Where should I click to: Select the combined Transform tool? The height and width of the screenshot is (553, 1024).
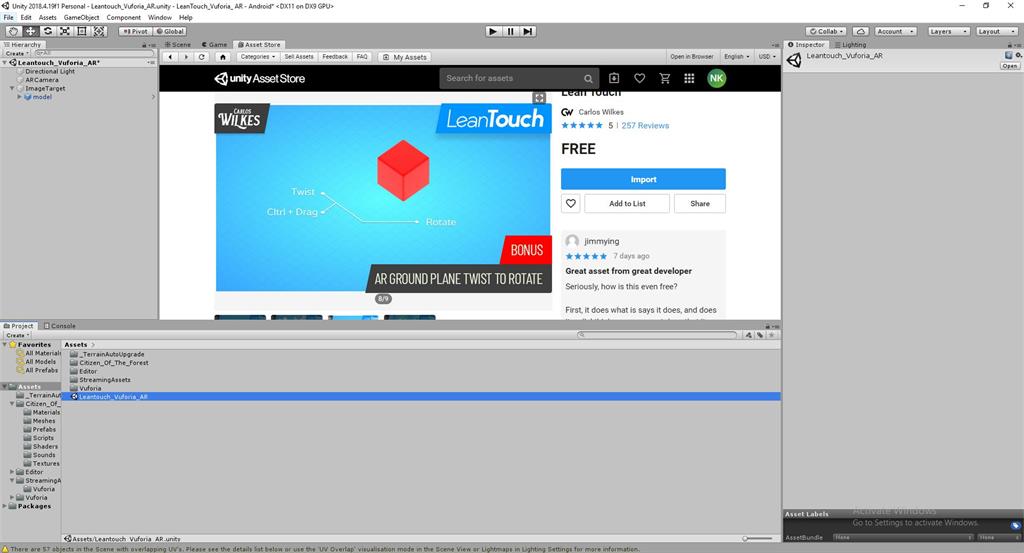(x=99, y=31)
